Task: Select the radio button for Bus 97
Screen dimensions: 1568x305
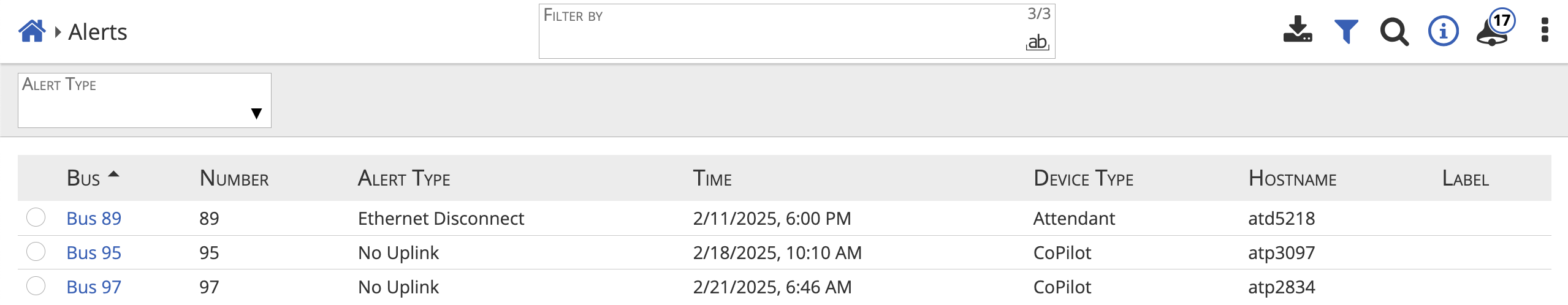Action: click(x=36, y=287)
